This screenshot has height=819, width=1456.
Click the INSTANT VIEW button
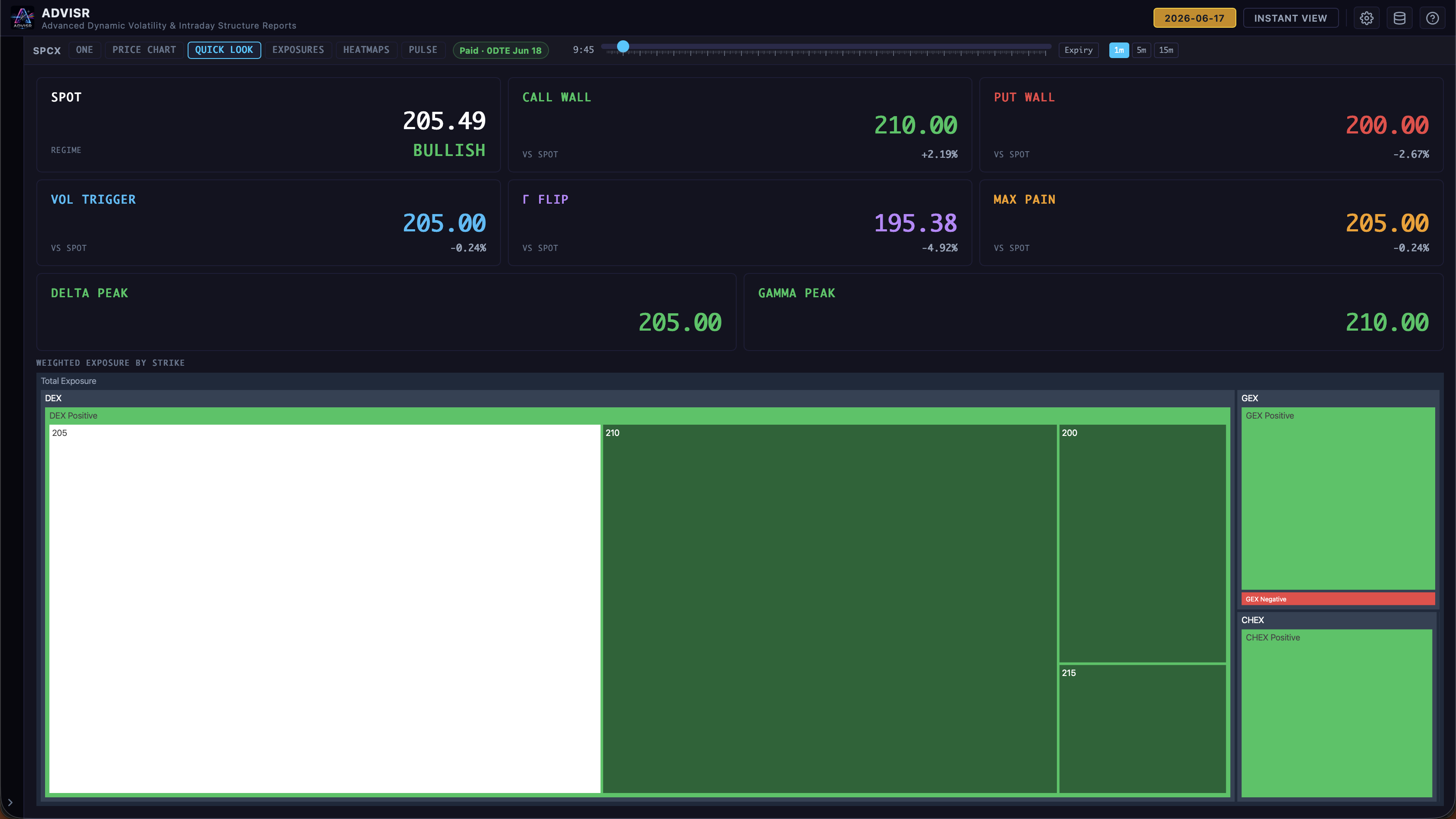[x=1290, y=18]
